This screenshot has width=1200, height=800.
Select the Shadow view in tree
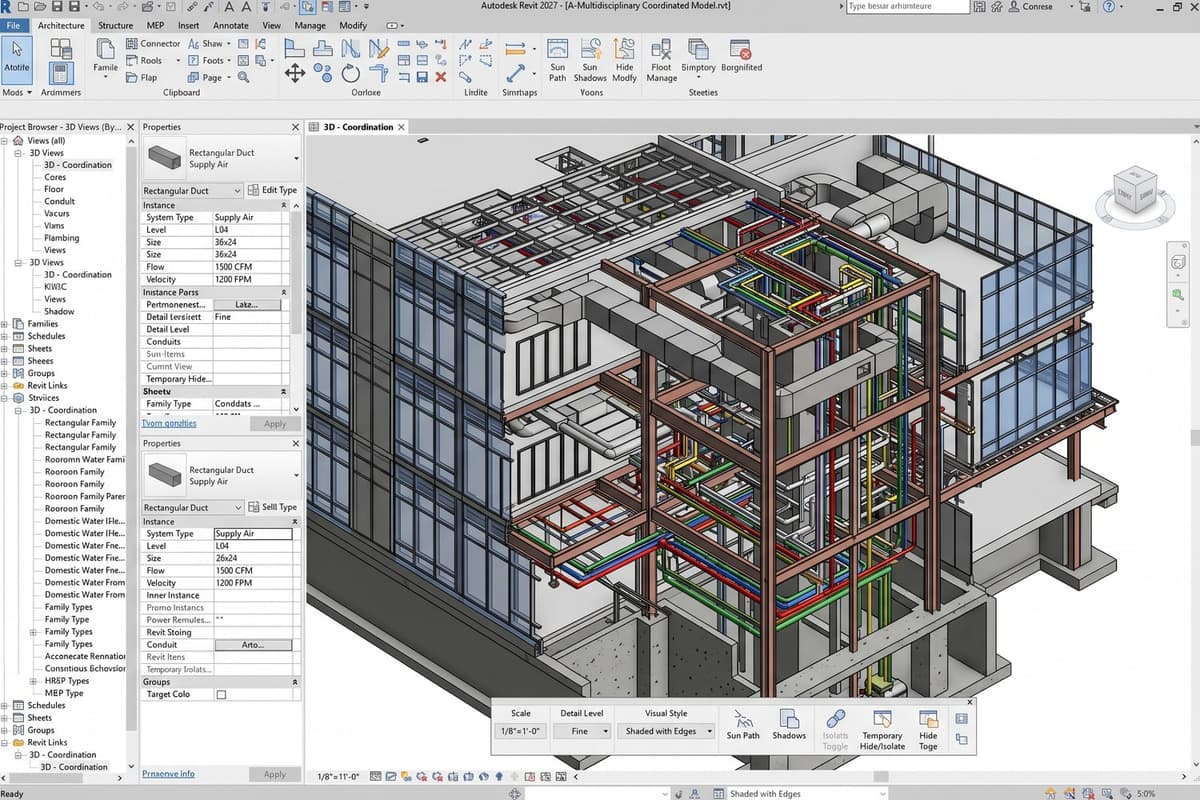pos(59,311)
